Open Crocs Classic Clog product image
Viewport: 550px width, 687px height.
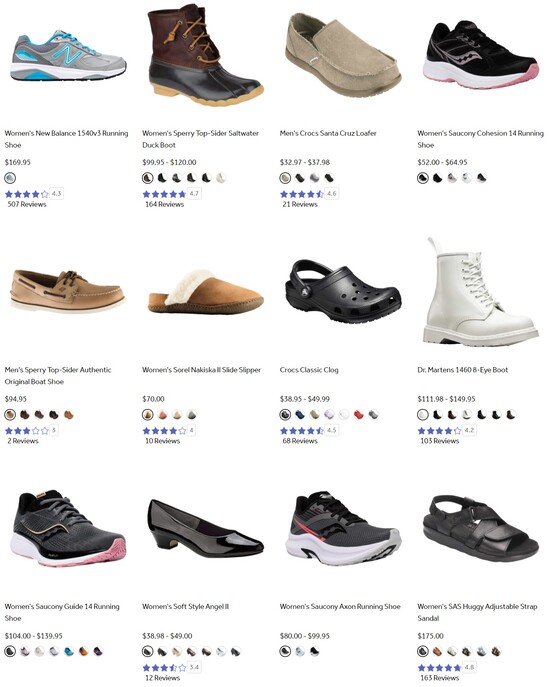pos(343,291)
